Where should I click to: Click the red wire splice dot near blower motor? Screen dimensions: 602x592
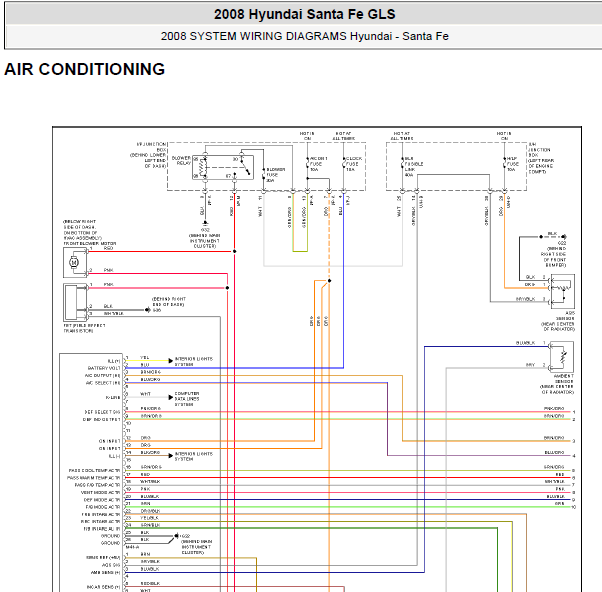(x=235, y=251)
